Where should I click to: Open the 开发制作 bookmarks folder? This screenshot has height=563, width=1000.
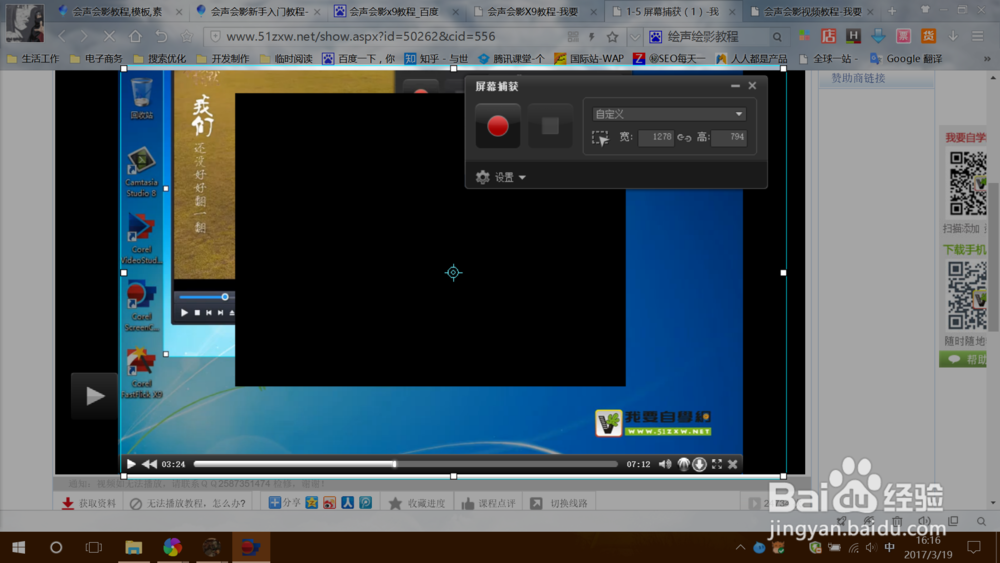pos(223,59)
